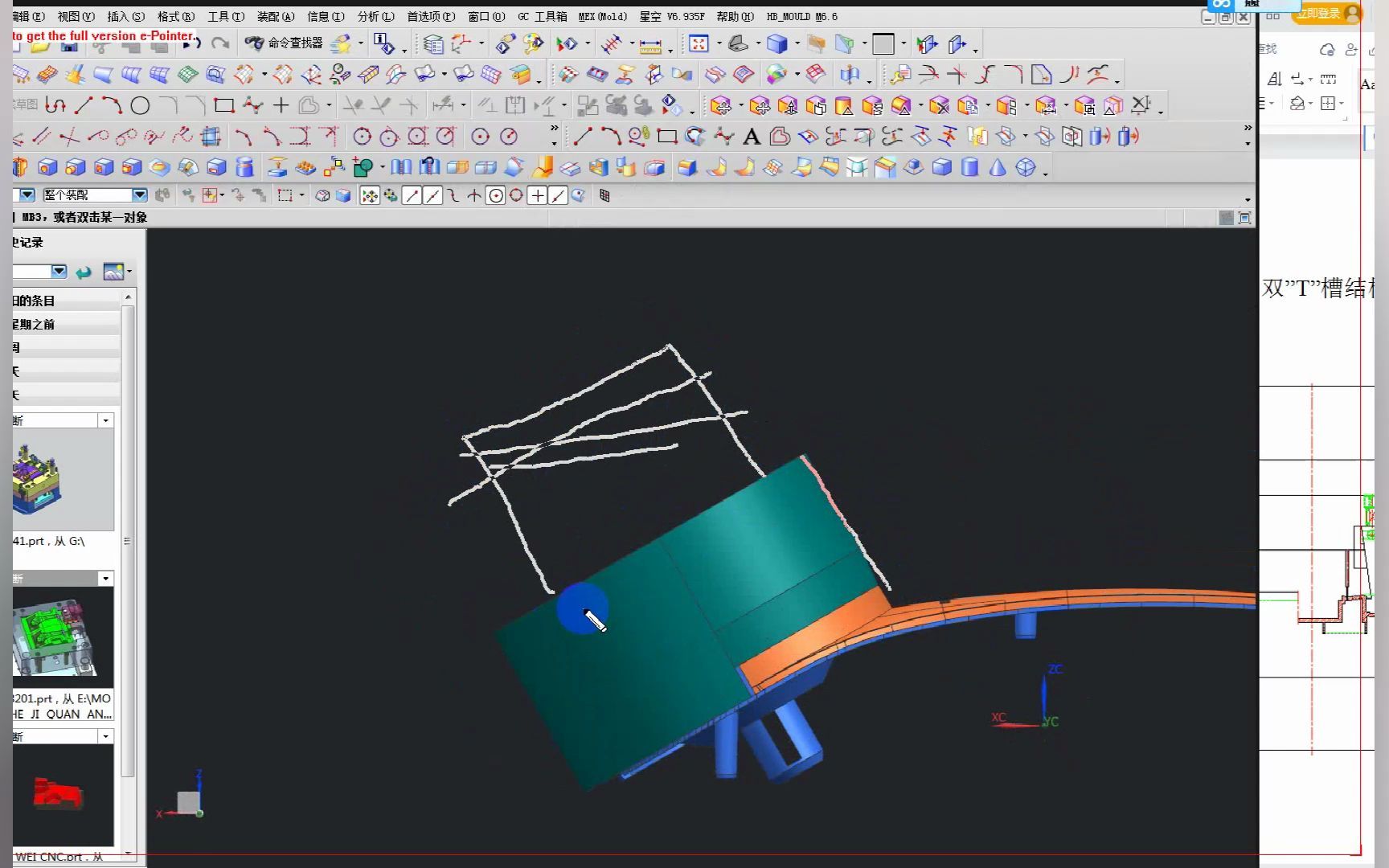Image resolution: width=1389 pixels, height=868 pixels.
Task: Select the Text 'A' curve tool
Action: pyautogui.click(x=752, y=137)
